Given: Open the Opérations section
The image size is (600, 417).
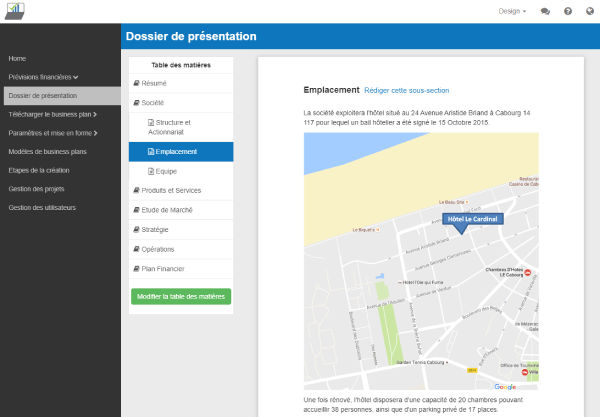Looking at the screenshot, I should pos(181,249).
